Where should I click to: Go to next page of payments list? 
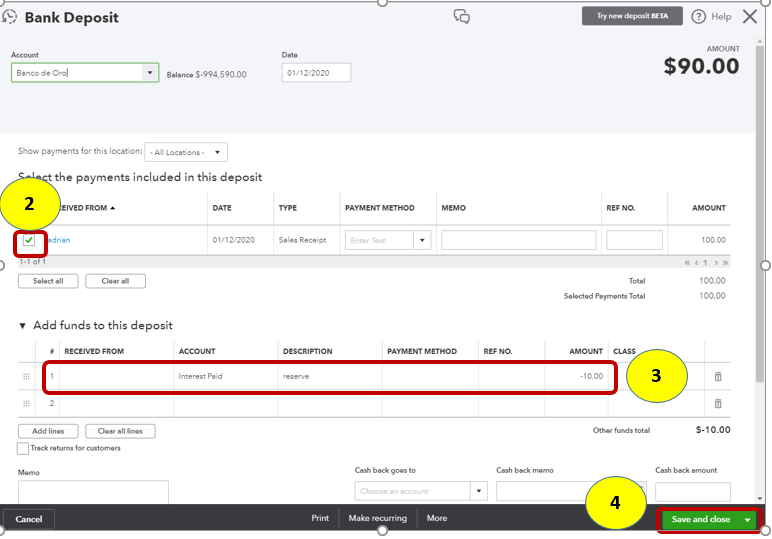716,263
